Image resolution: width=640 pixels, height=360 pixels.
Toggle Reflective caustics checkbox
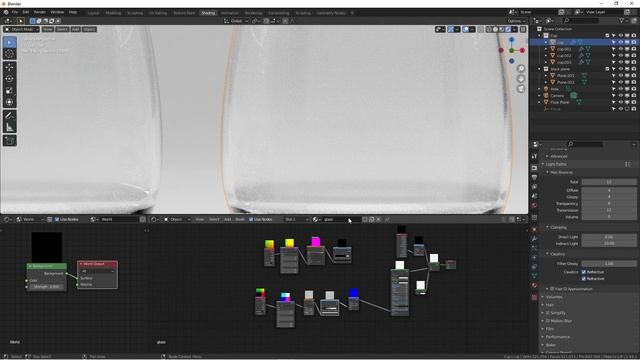coord(584,272)
